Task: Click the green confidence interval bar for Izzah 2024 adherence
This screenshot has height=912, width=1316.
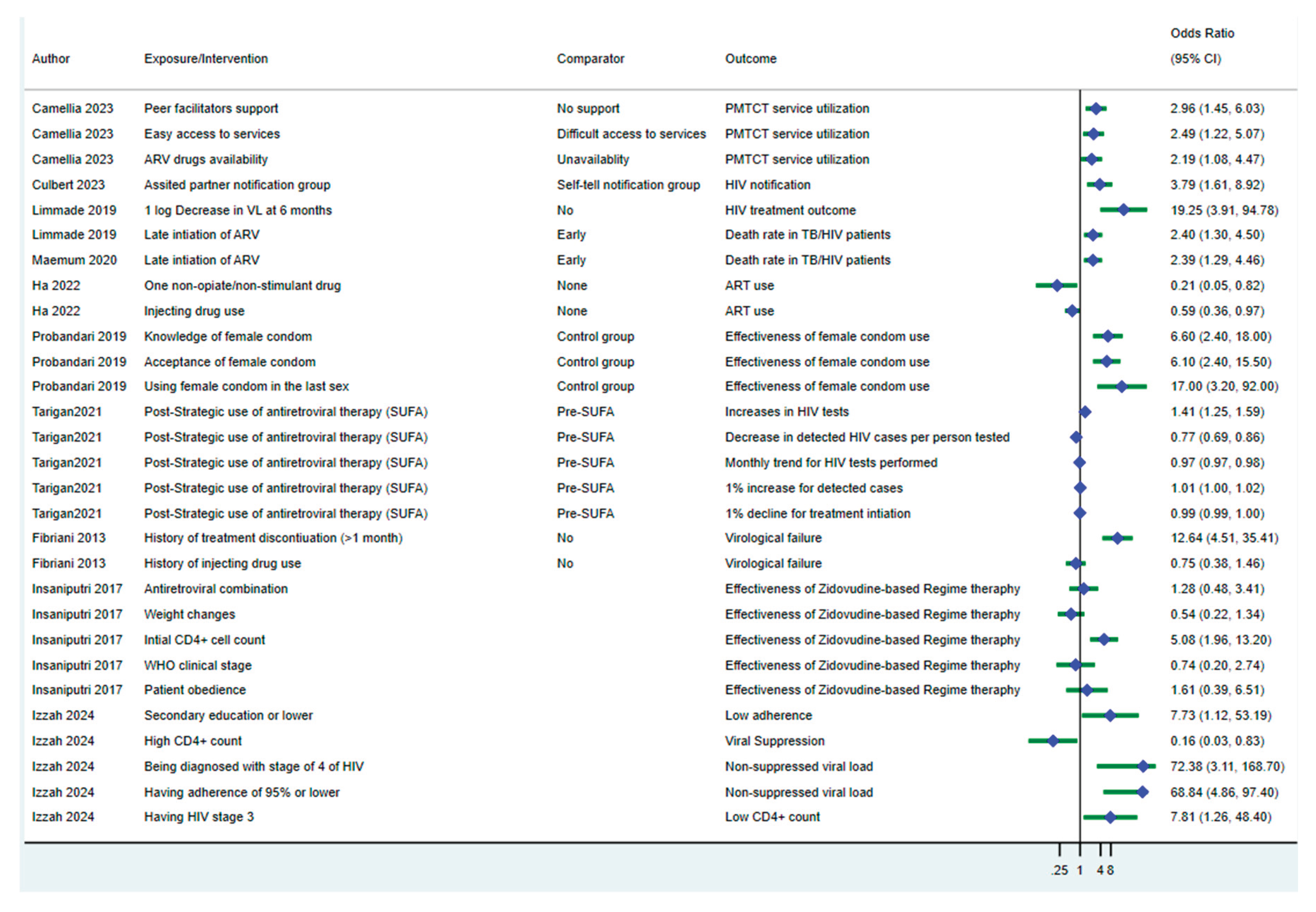Action: [x=1120, y=792]
